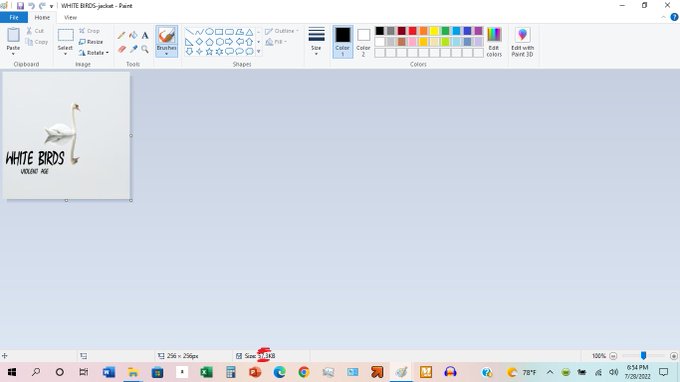Choose the Right triangle shape

pos(189,42)
